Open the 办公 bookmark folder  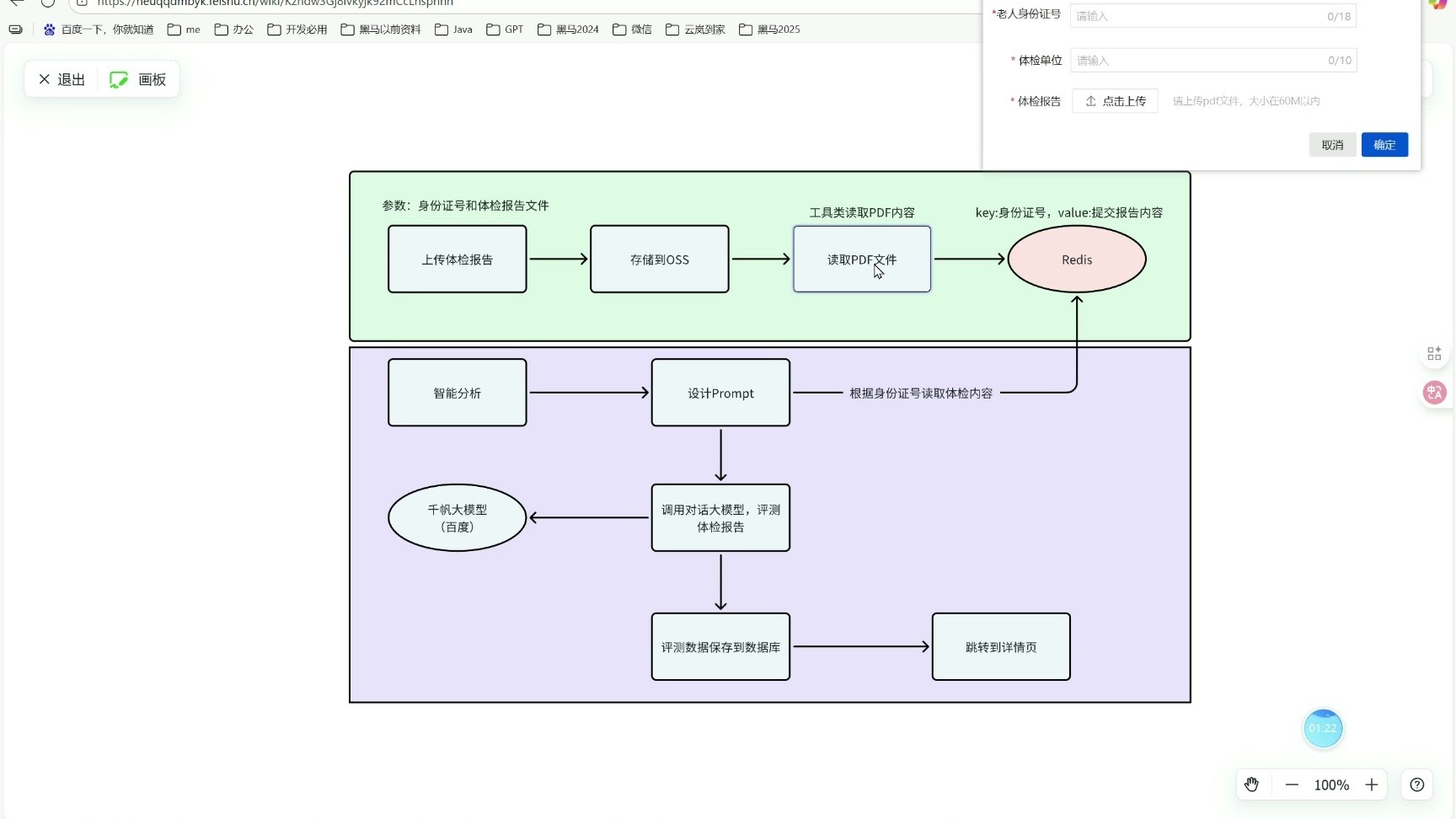tap(234, 29)
